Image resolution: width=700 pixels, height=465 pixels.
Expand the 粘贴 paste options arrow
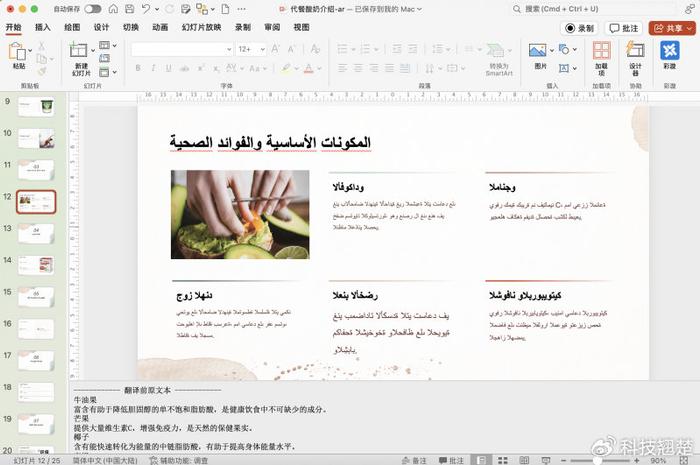(x=30, y=50)
